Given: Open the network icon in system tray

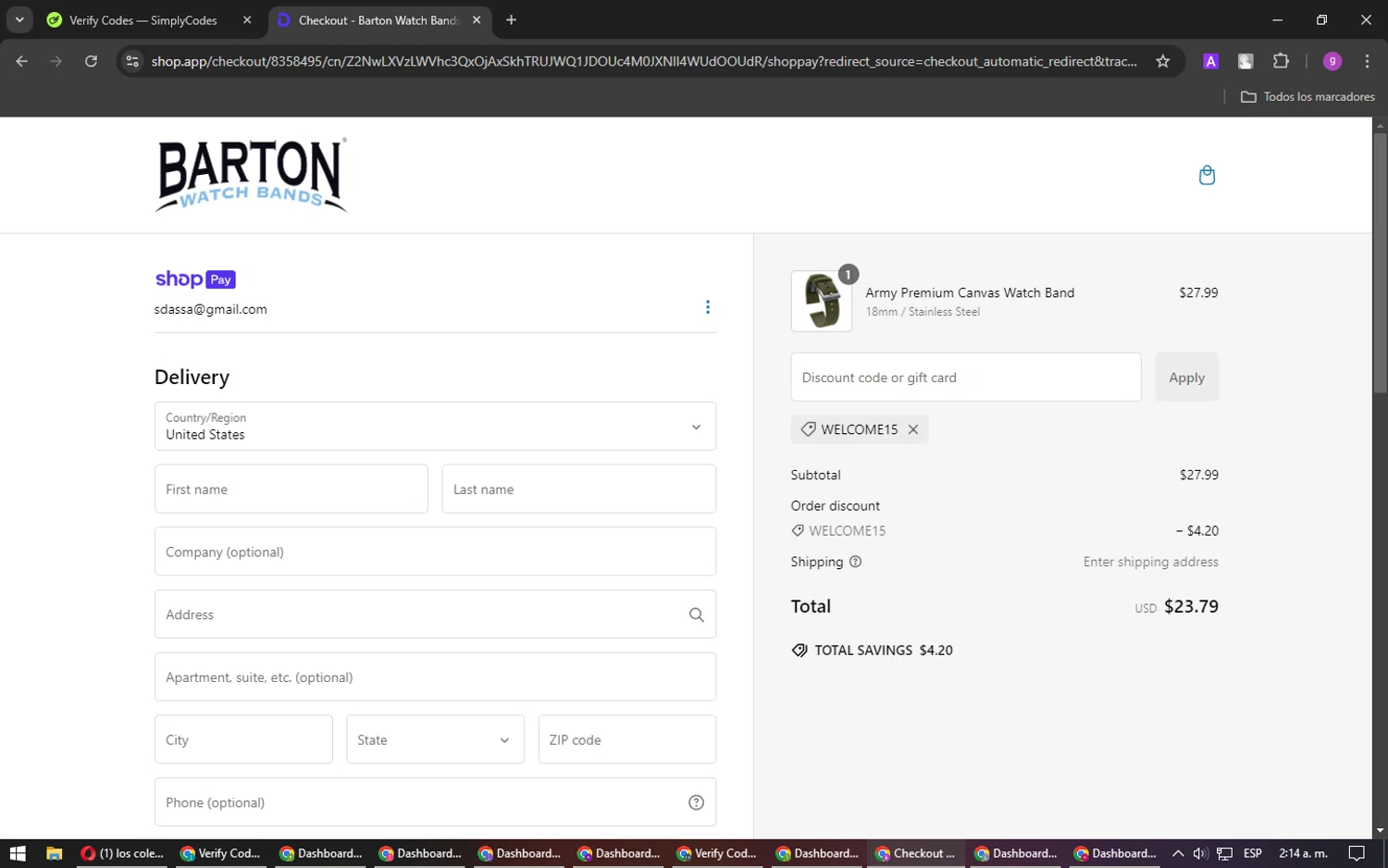Looking at the screenshot, I should coord(1224,853).
